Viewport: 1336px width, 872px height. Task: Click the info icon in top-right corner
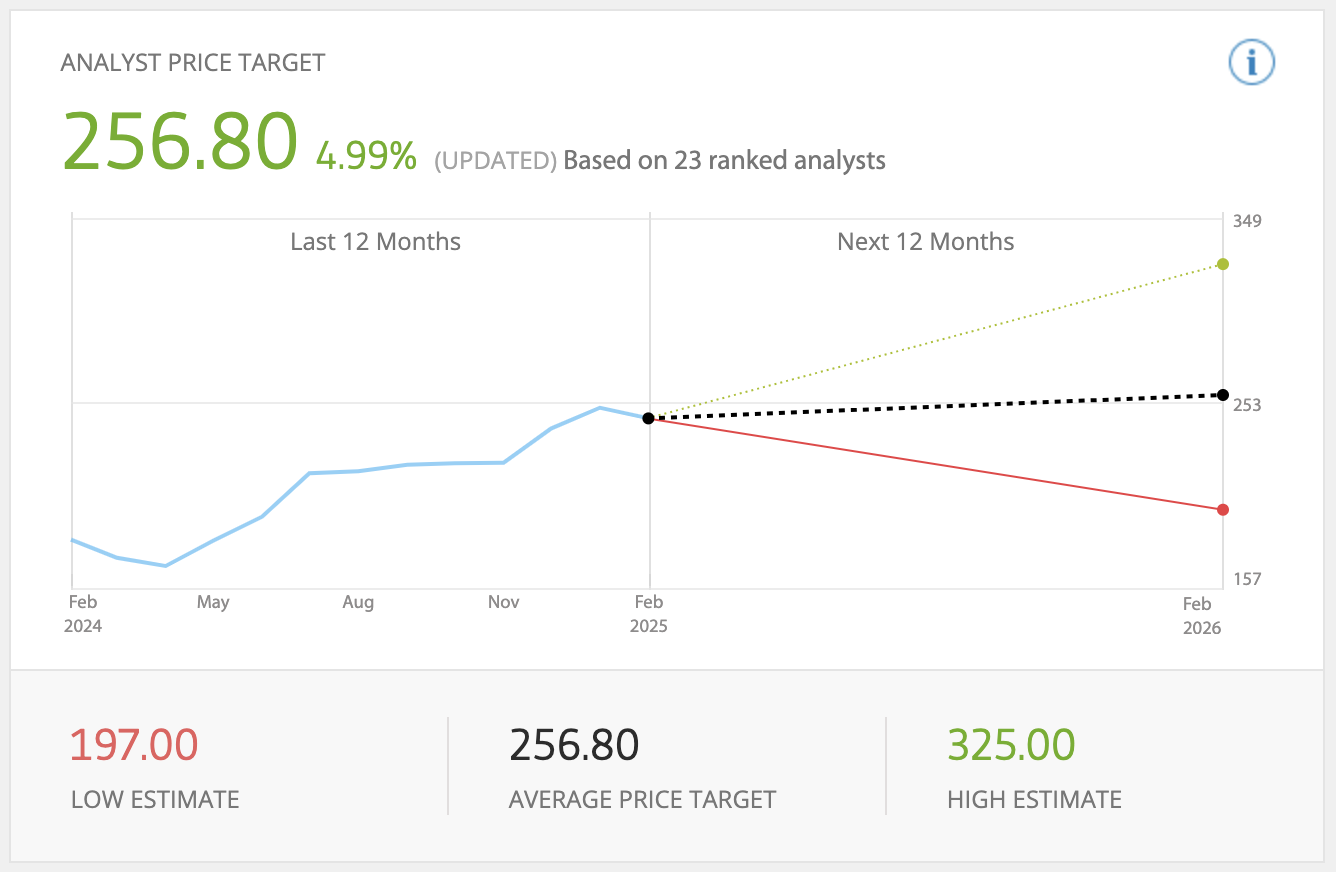pos(1251,64)
